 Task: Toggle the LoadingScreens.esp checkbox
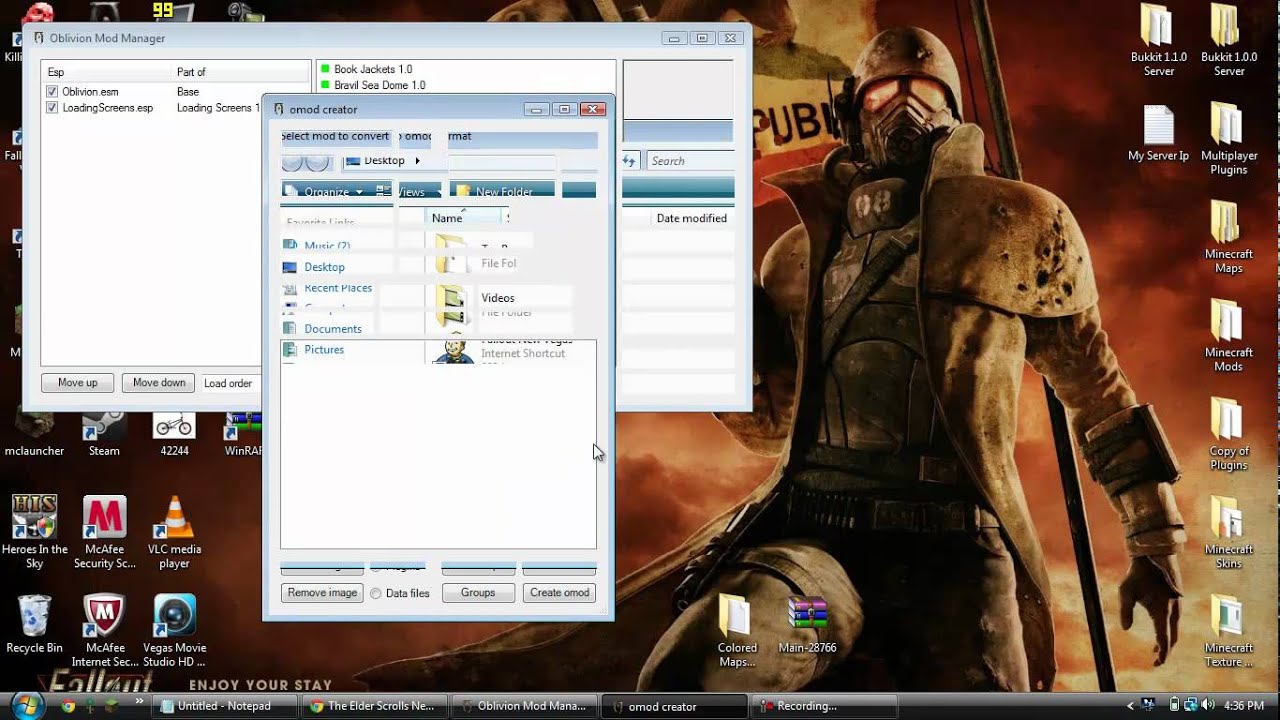pyautogui.click(x=52, y=108)
